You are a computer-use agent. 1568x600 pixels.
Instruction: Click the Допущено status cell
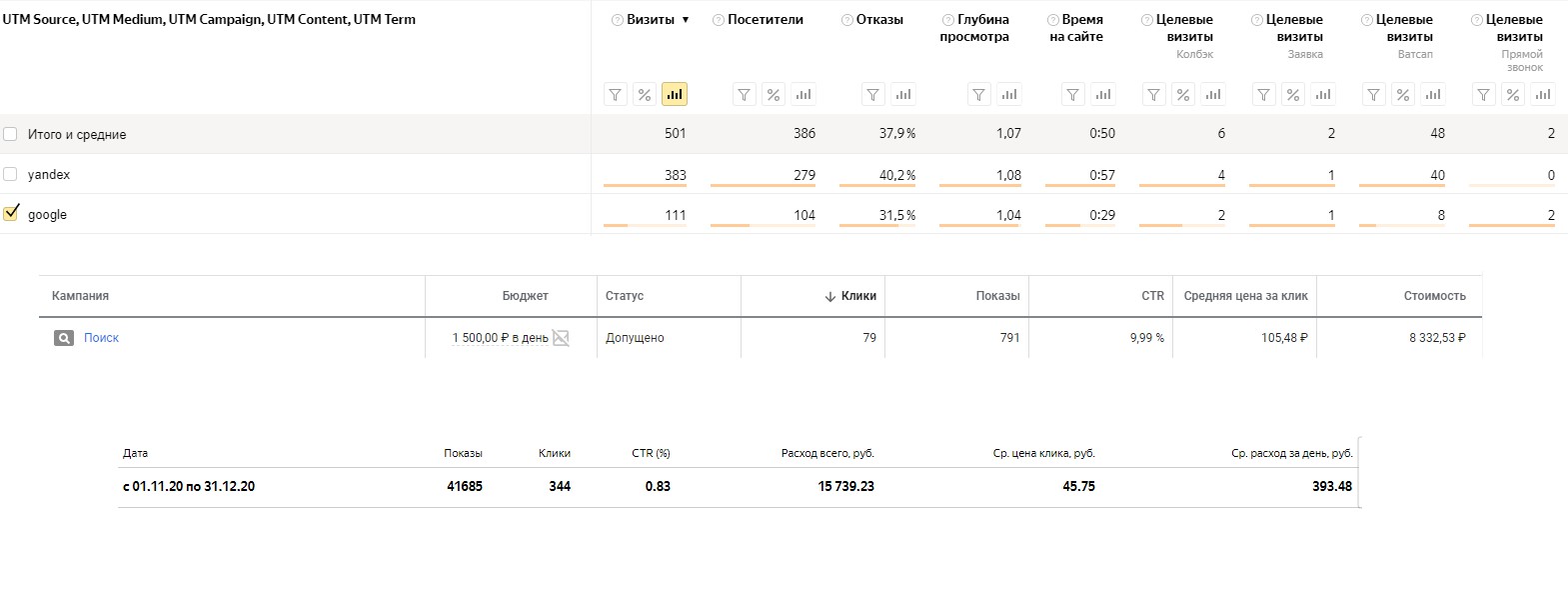[x=635, y=338]
